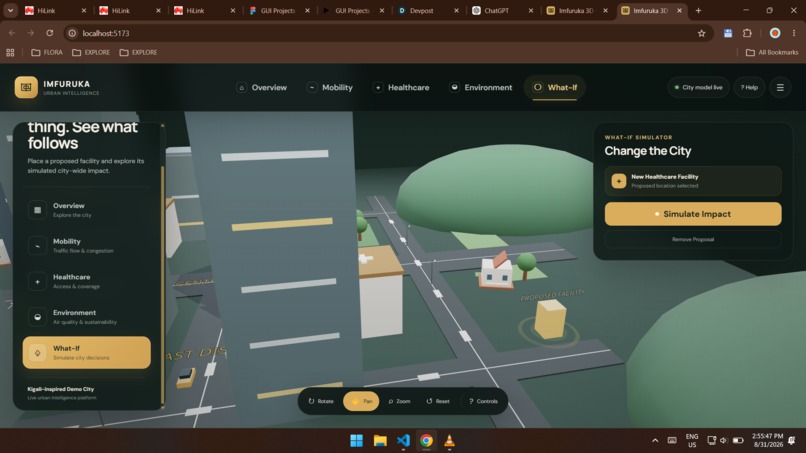Image resolution: width=806 pixels, height=453 pixels.
Task: Reset the 3D view
Action: coord(438,401)
